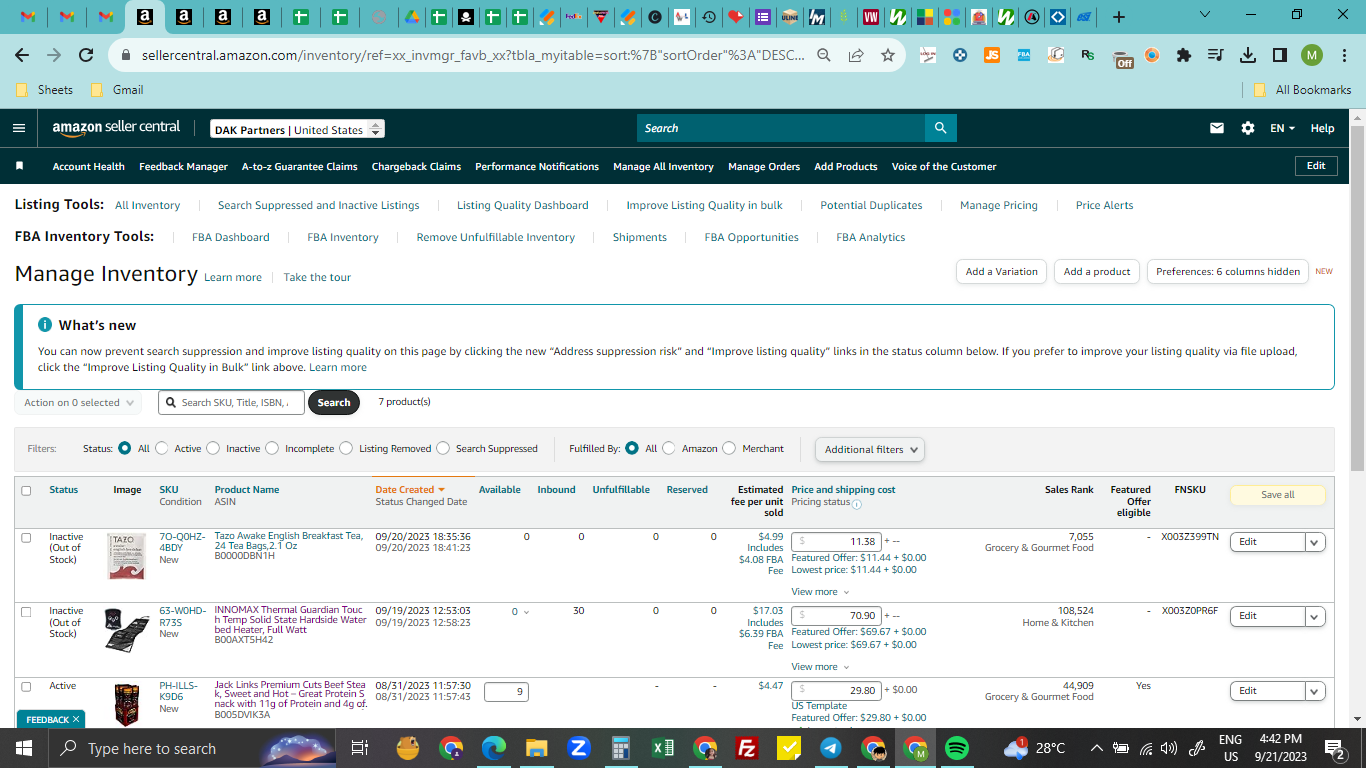Open Spotify from the taskbar
Image resolution: width=1366 pixels, height=768 pixels.
pos(957,748)
